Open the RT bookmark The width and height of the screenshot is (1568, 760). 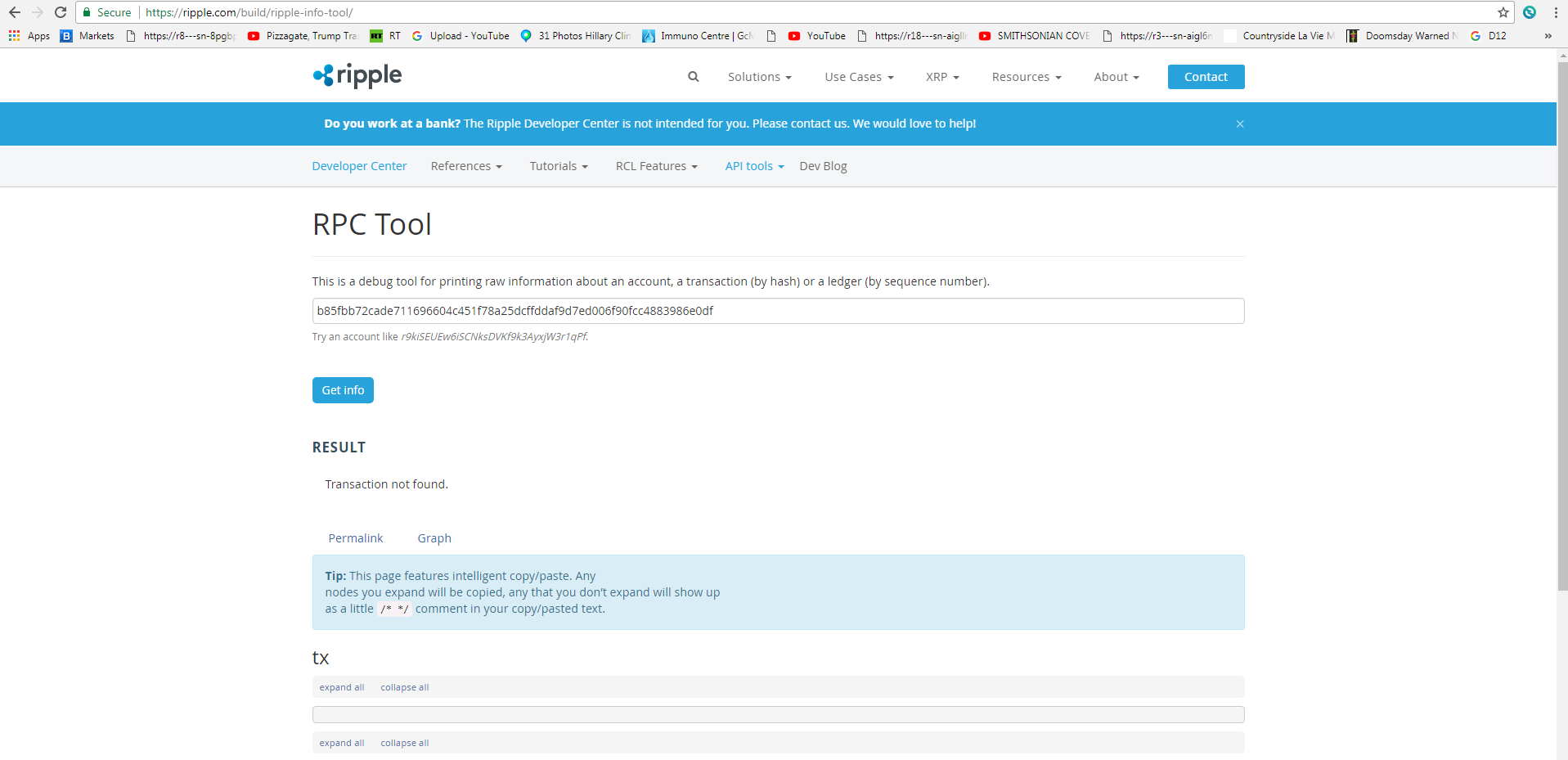[x=386, y=36]
